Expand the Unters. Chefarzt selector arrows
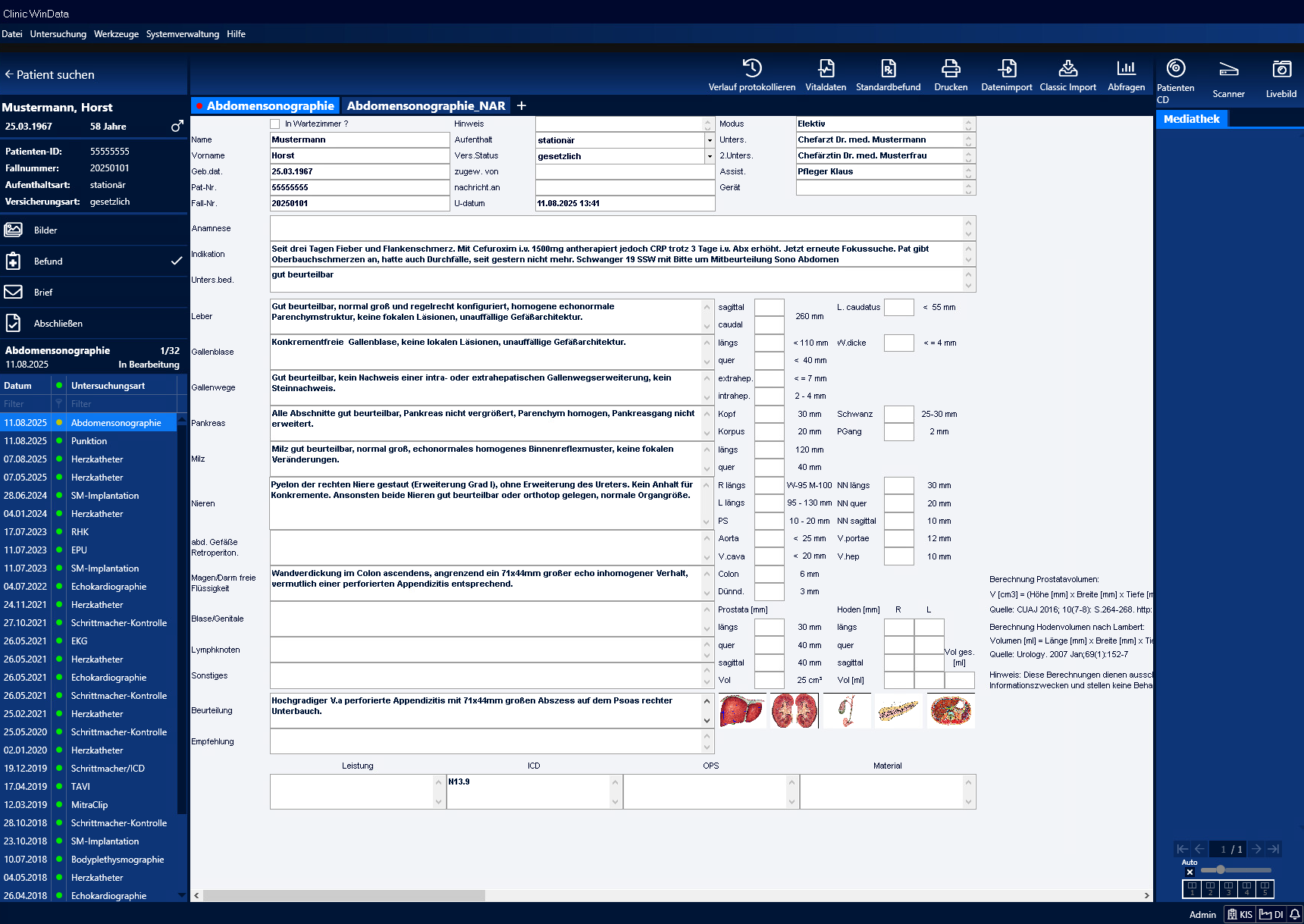This screenshot has height=924, width=1304. click(x=968, y=139)
